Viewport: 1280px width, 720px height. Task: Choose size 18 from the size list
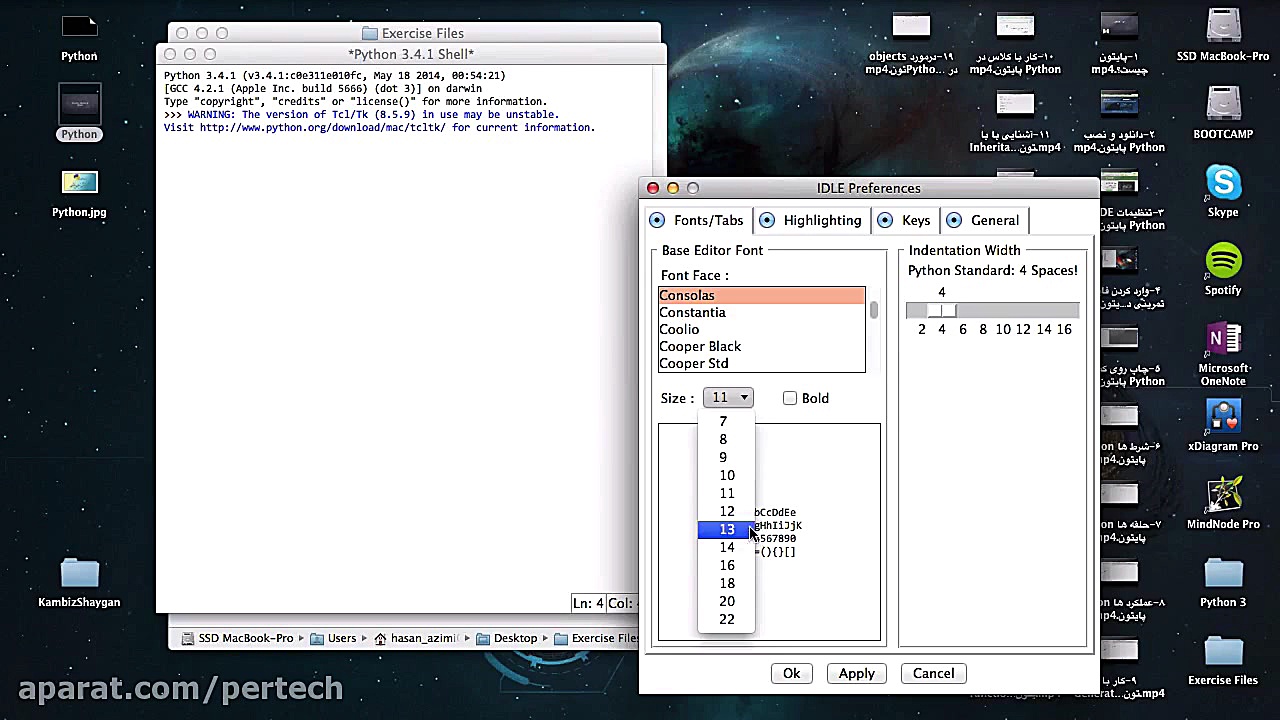tap(726, 583)
